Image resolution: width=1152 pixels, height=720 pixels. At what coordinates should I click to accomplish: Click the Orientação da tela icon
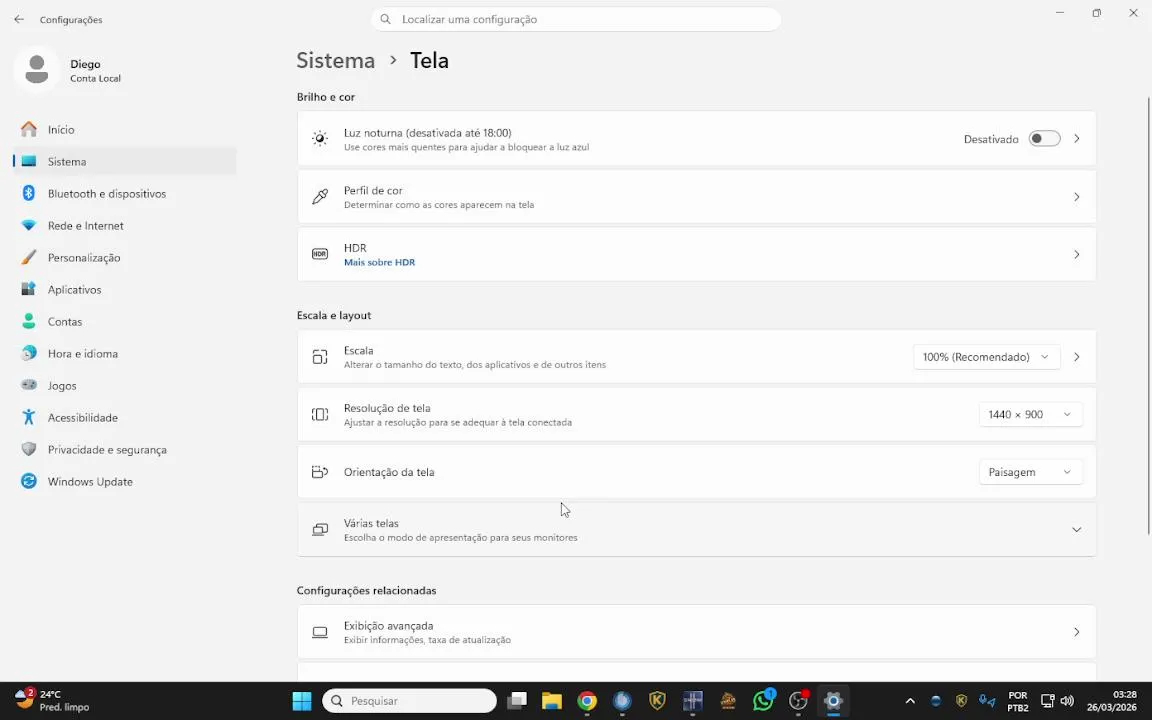320,472
